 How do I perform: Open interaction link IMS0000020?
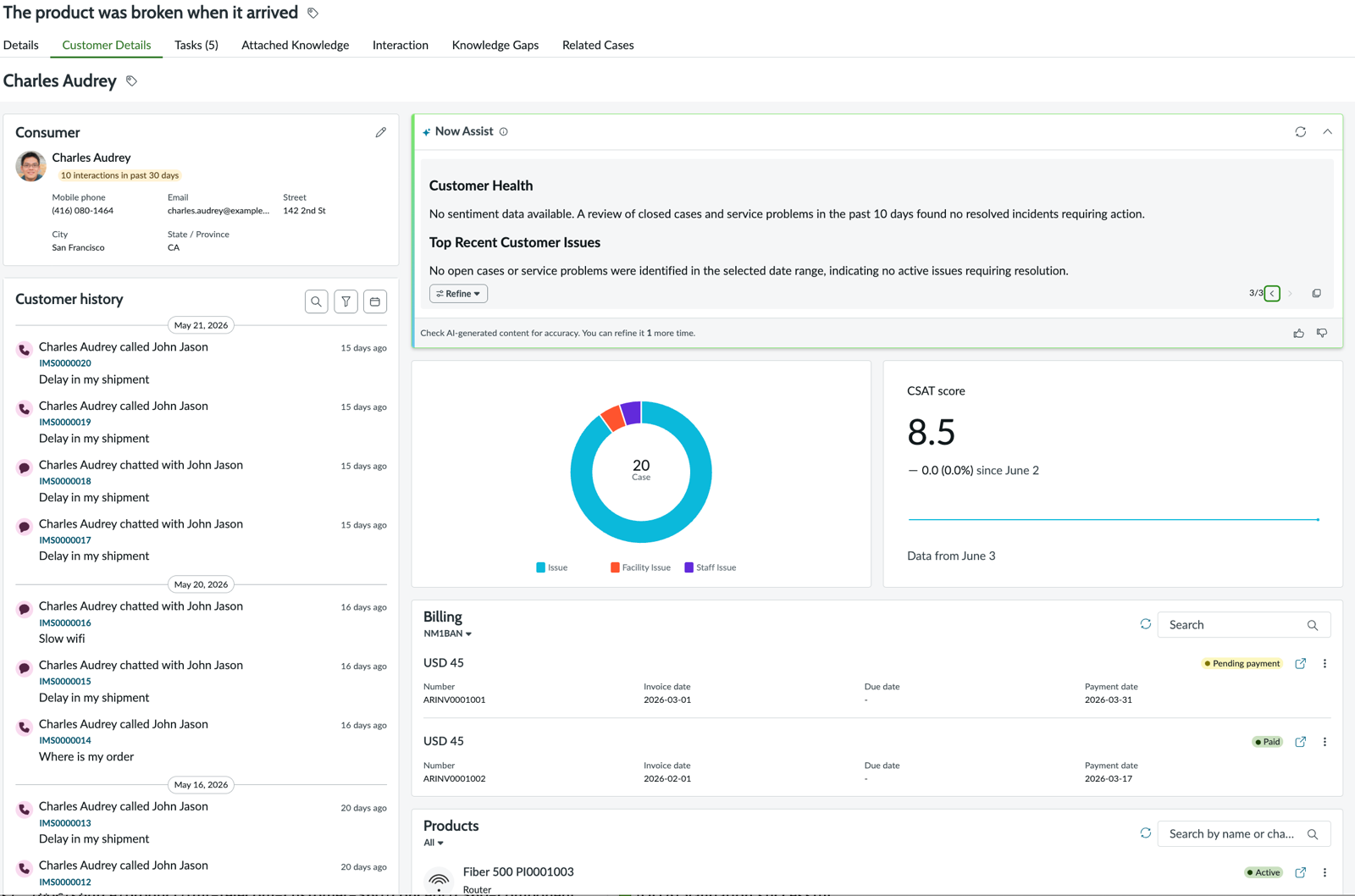pos(65,363)
